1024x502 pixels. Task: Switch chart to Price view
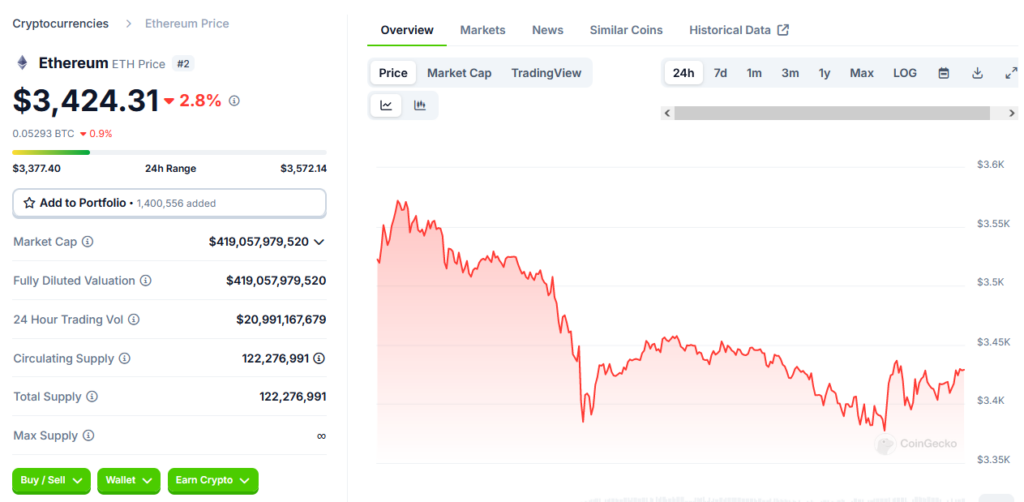click(393, 73)
